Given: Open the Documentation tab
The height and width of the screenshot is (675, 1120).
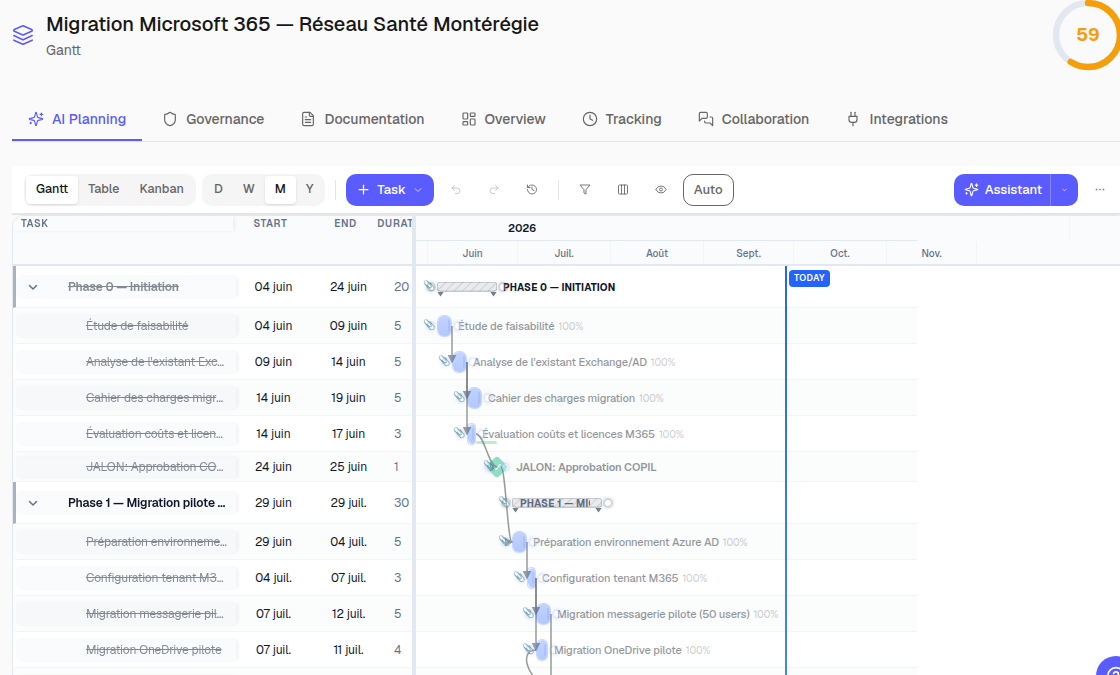Looking at the screenshot, I should coord(363,119).
